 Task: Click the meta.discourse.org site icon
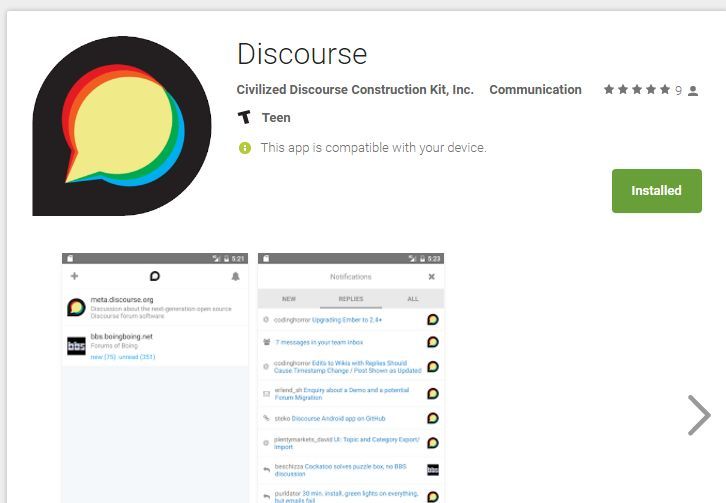coord(76,307)
